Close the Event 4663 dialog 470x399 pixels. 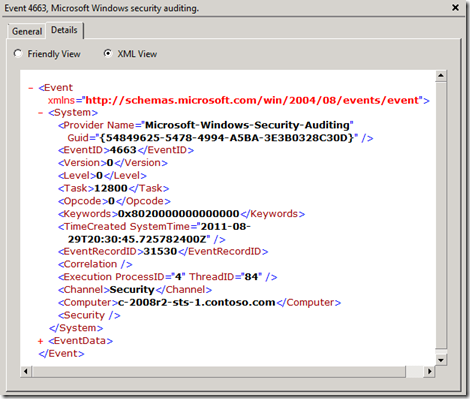point(455,7)
